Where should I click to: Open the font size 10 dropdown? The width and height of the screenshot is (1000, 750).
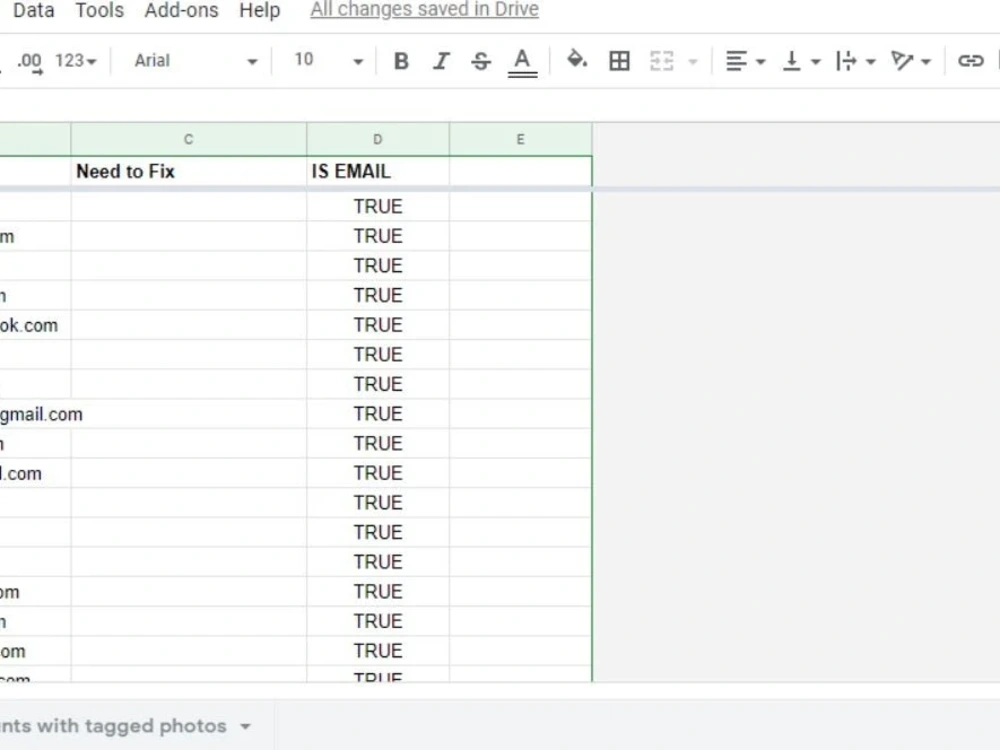coord(328,61)
